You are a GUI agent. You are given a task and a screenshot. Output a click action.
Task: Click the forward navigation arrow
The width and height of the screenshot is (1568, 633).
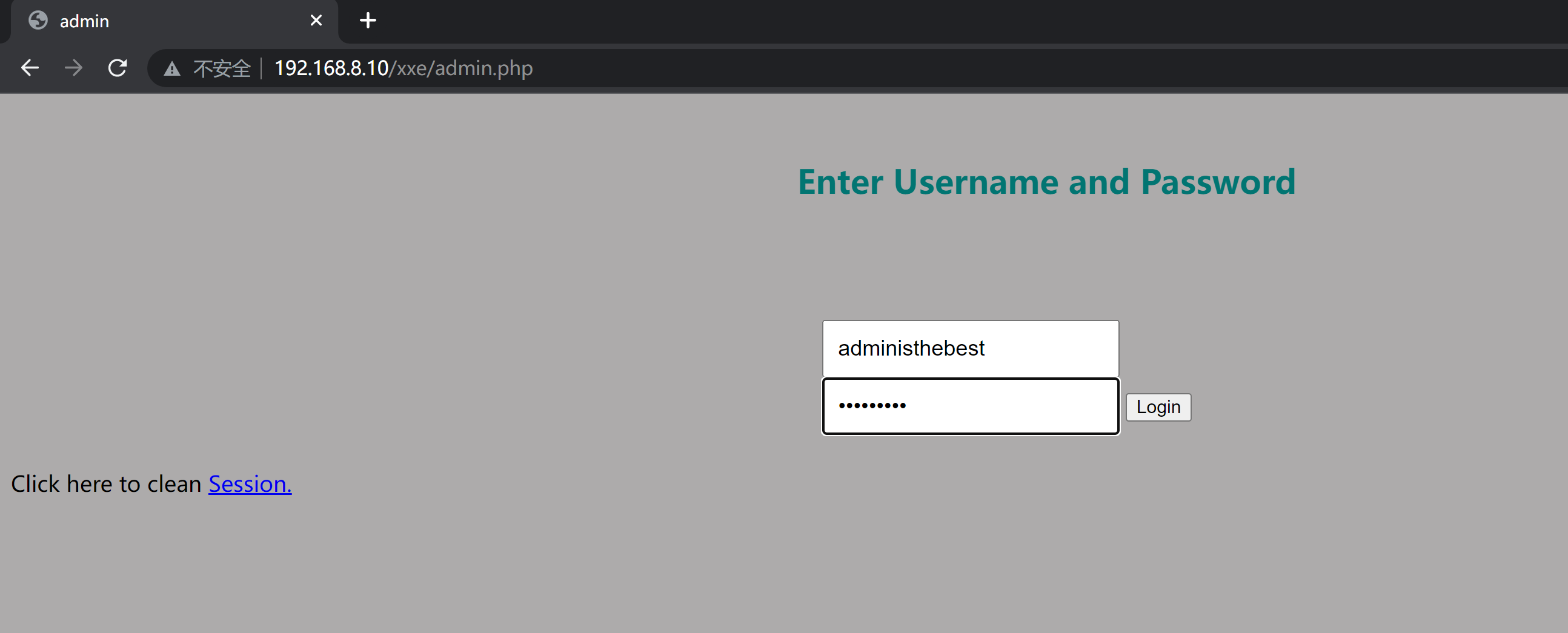pos(74,68)
